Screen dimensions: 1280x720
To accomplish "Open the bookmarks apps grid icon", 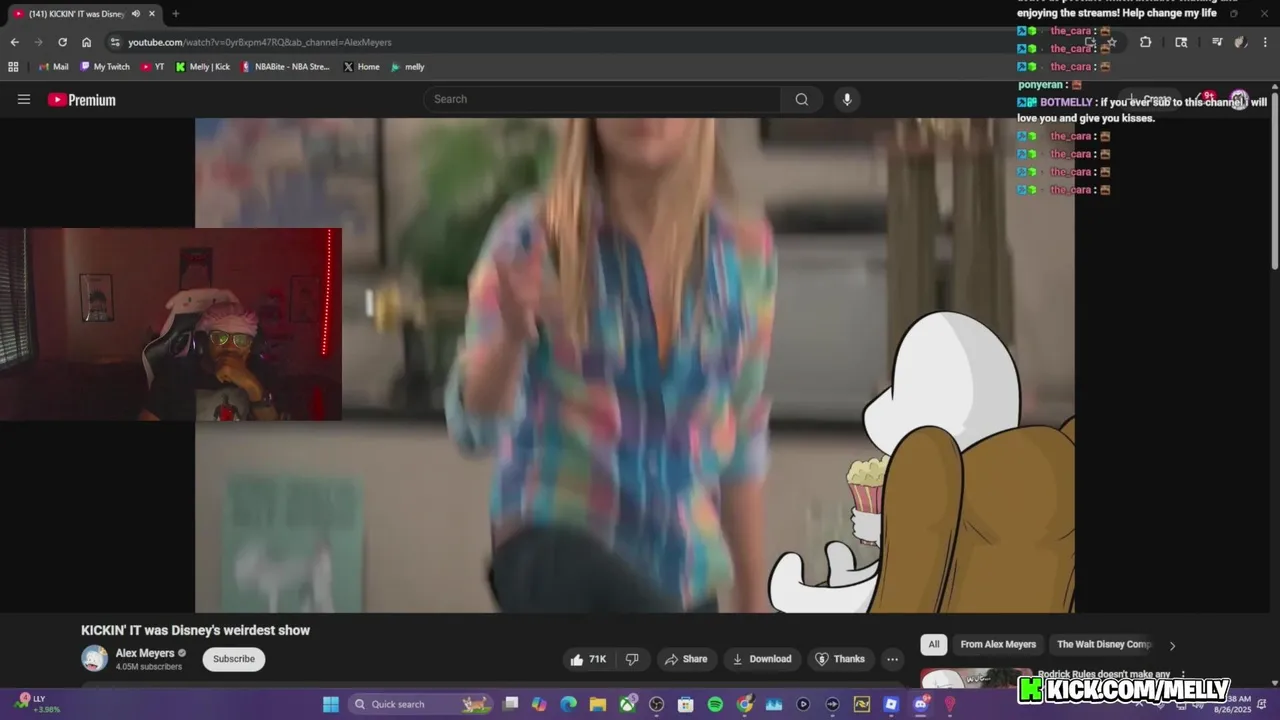I will tap(13, 67).
